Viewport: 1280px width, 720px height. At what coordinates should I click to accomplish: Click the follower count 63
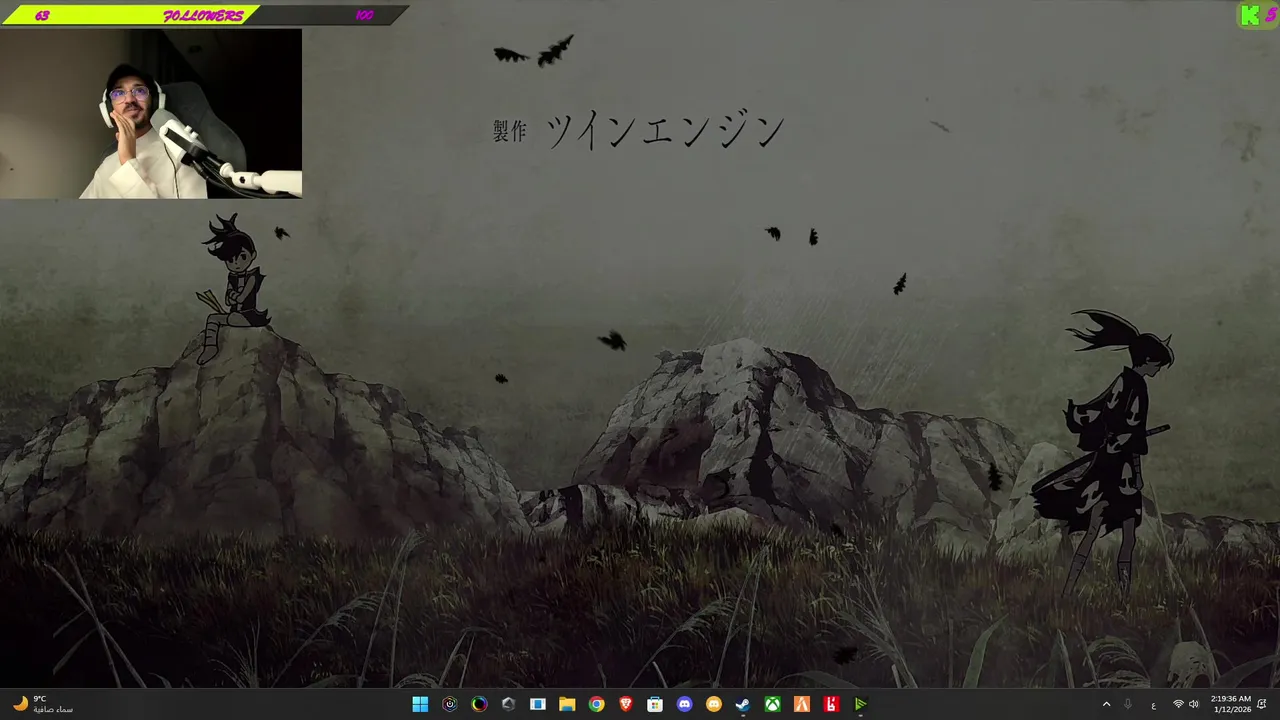tap(42, 16)
